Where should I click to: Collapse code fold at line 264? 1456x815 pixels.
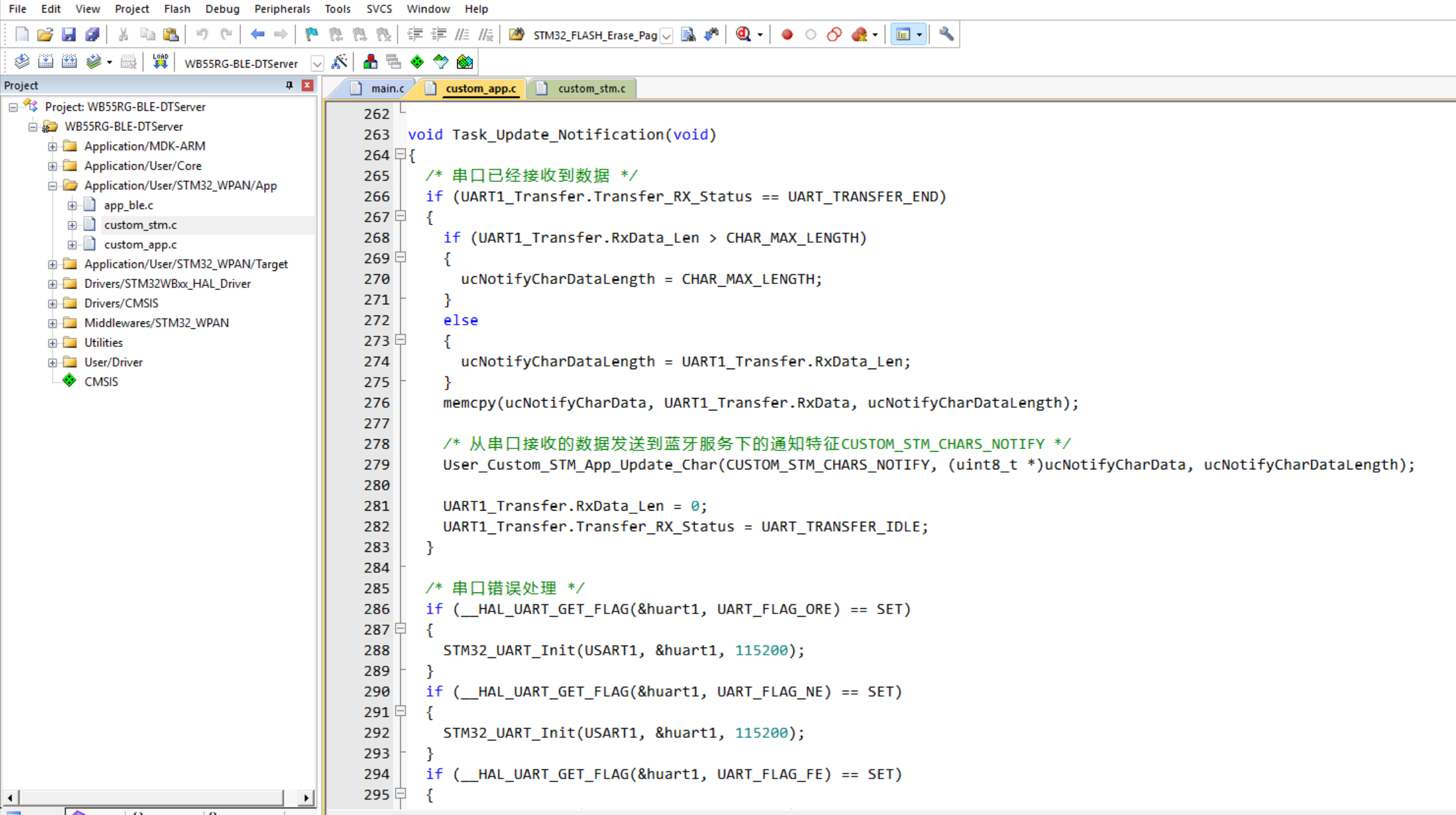(x=400, y=154)
